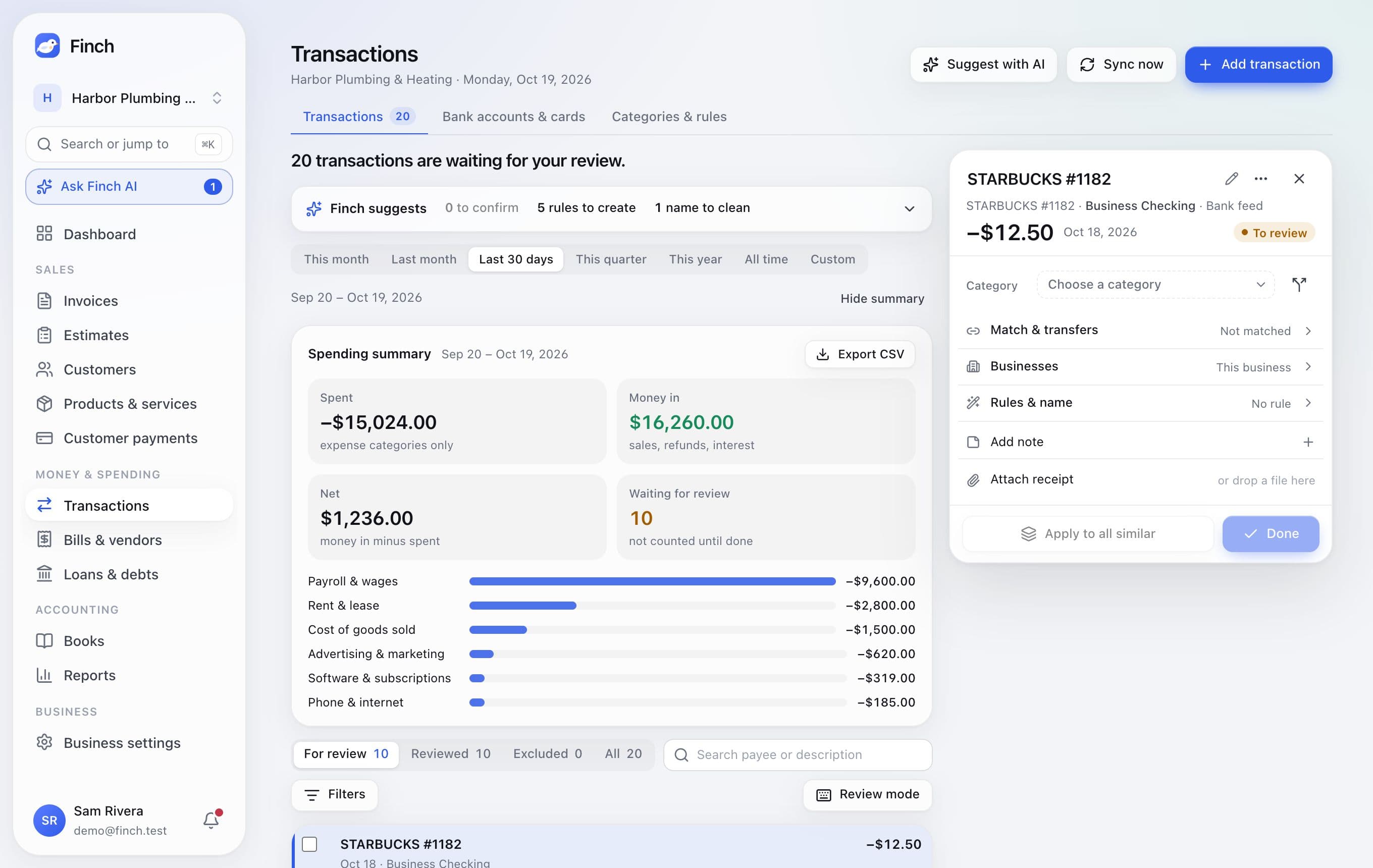Click the Finch logo
The image size is (1373, 868).
(47, 45)
